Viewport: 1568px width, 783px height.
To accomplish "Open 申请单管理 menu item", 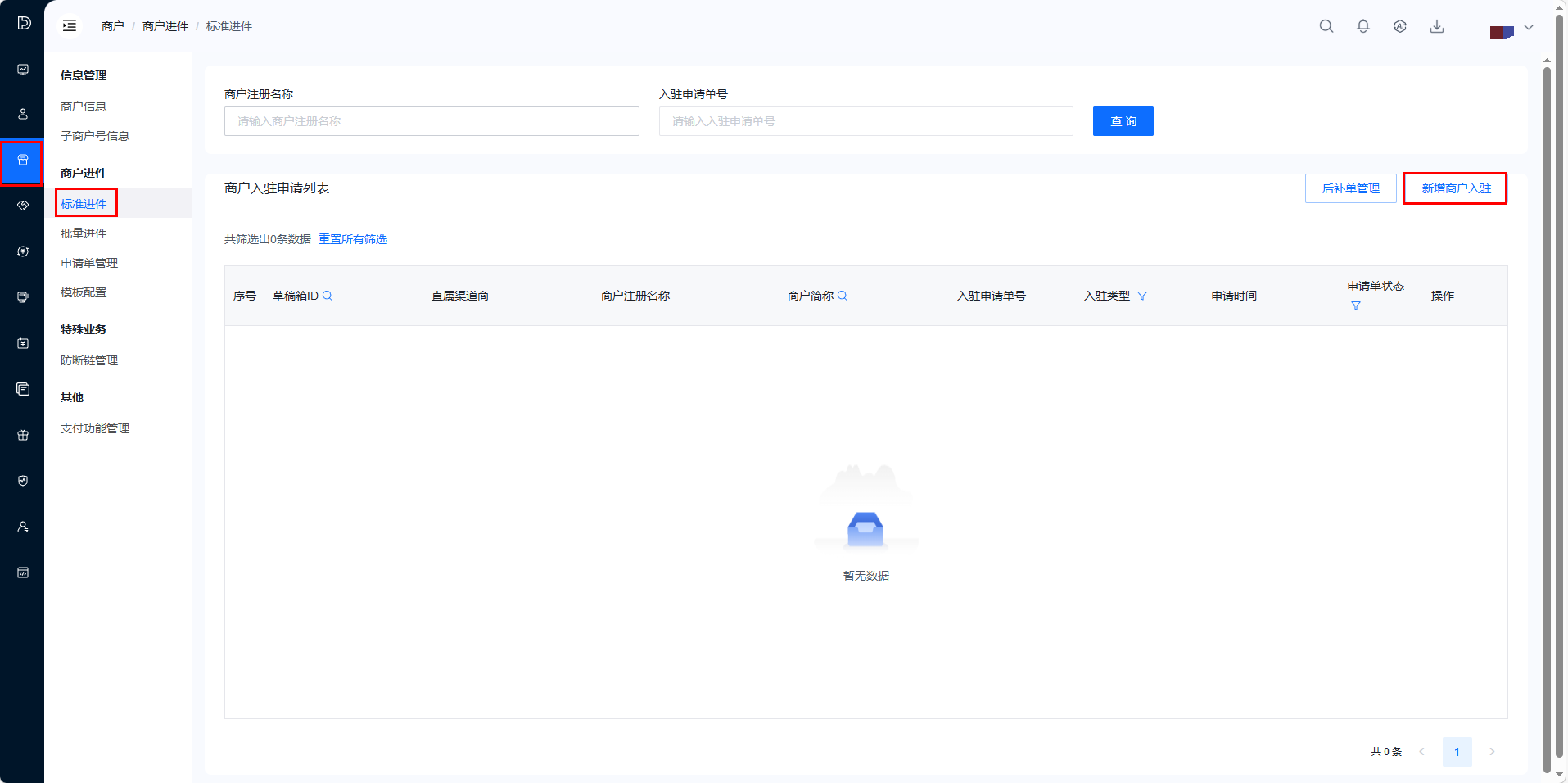I will click(x=89, y=263).
